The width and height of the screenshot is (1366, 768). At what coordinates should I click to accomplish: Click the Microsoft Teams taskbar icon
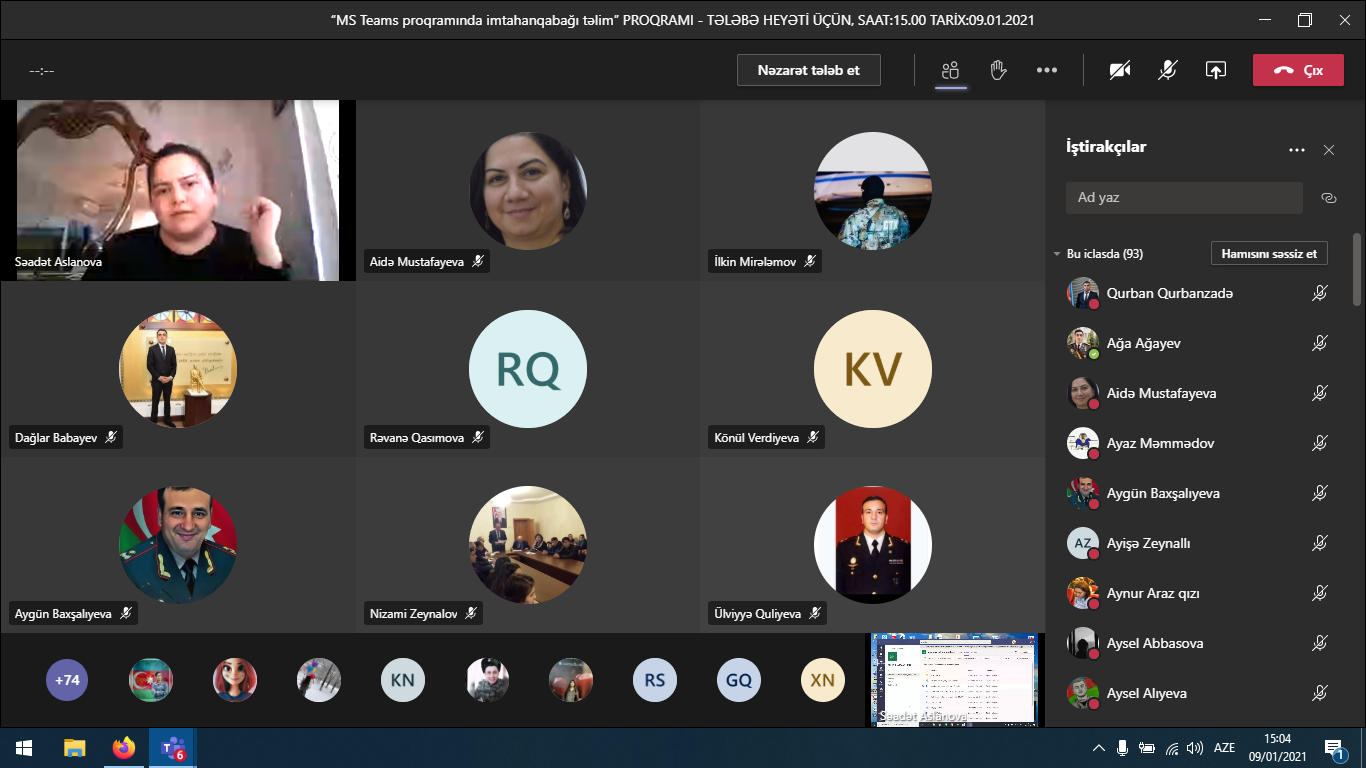(173, 748)
